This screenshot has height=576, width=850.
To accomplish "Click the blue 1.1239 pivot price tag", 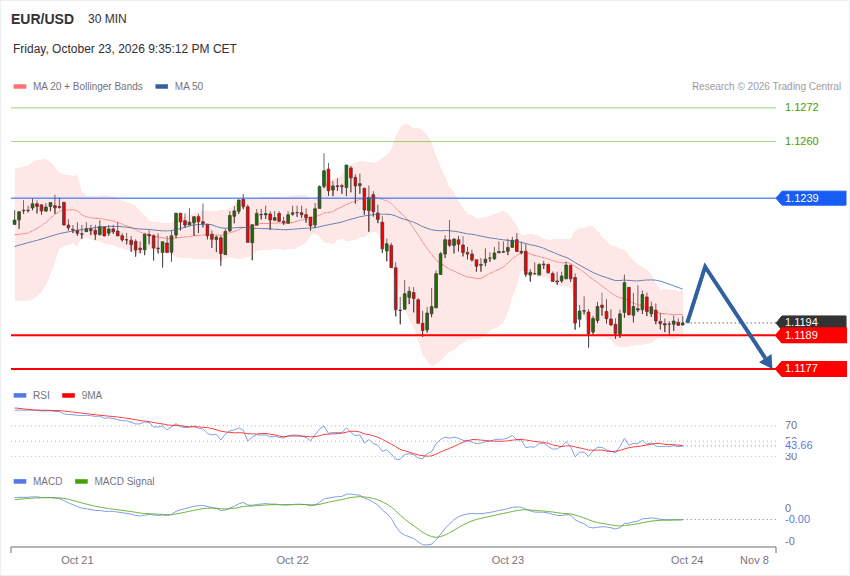I will pos(812,198).
